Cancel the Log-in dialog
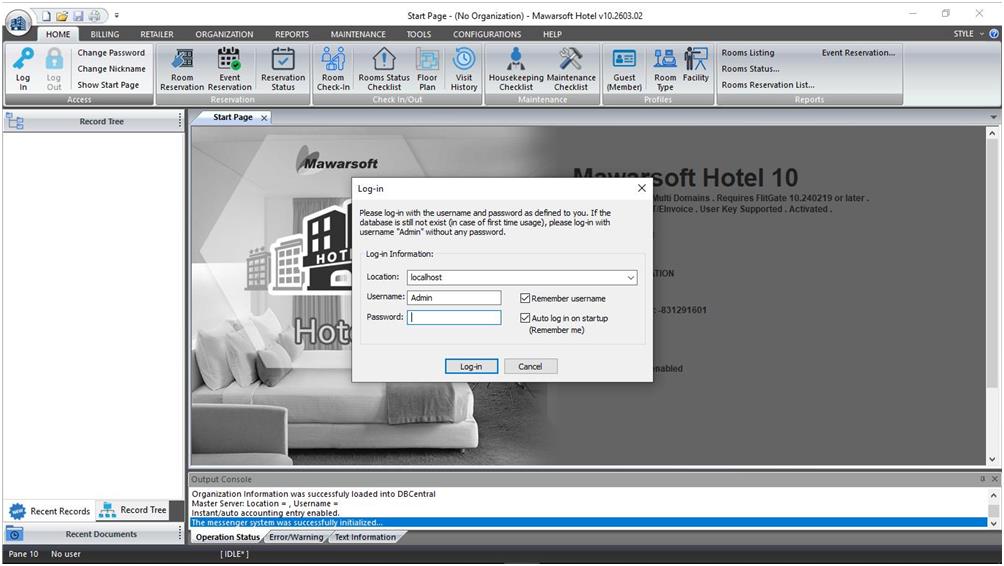 pos(530,366)
